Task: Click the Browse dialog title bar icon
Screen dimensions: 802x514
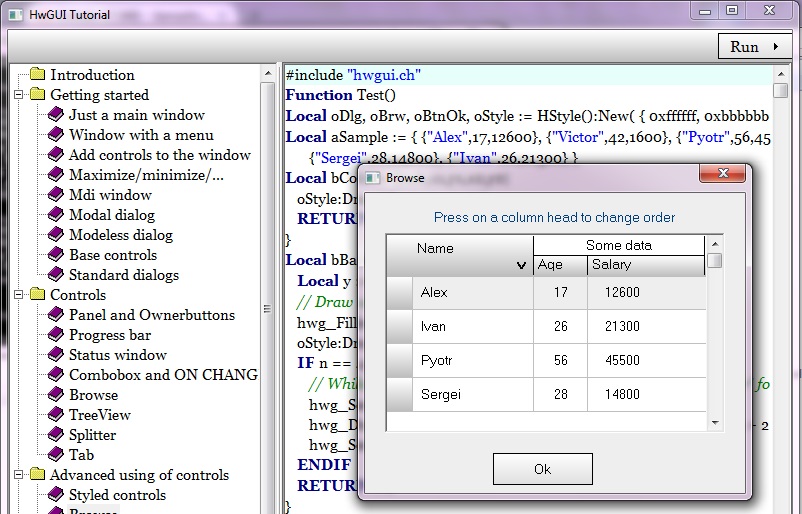Action: (x=372, y=178)
